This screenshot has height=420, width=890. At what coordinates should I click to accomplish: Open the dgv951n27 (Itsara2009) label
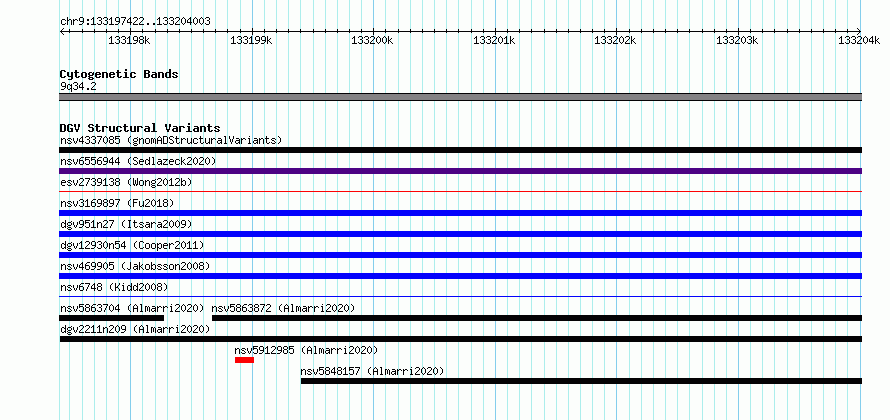(126, 224)
